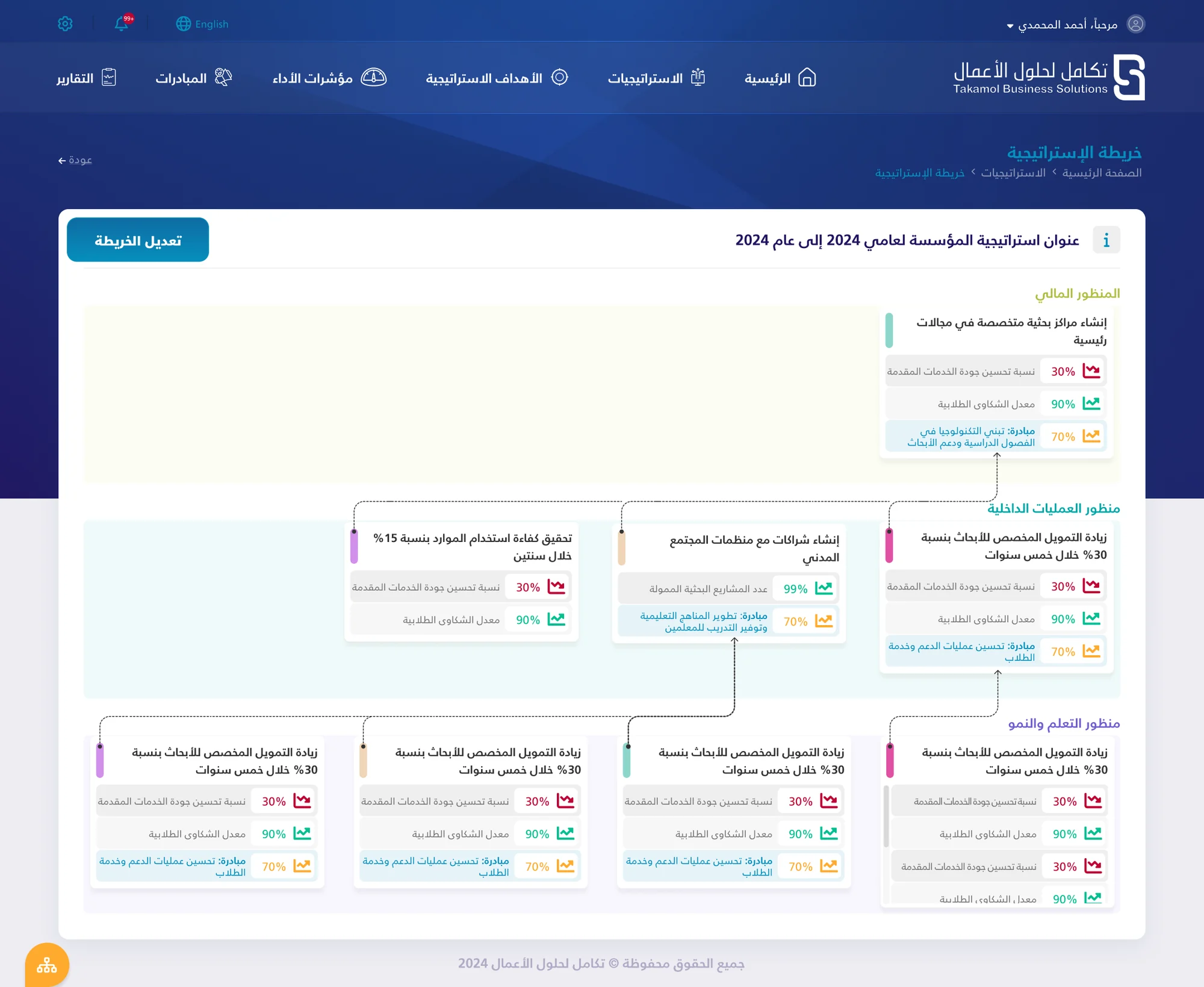Image resolution: width=1204 pixels, height=987 pixels.
Task: Click current breadcrumb خريطة الإستراتيجية
Action: click(x=919, y=173)
